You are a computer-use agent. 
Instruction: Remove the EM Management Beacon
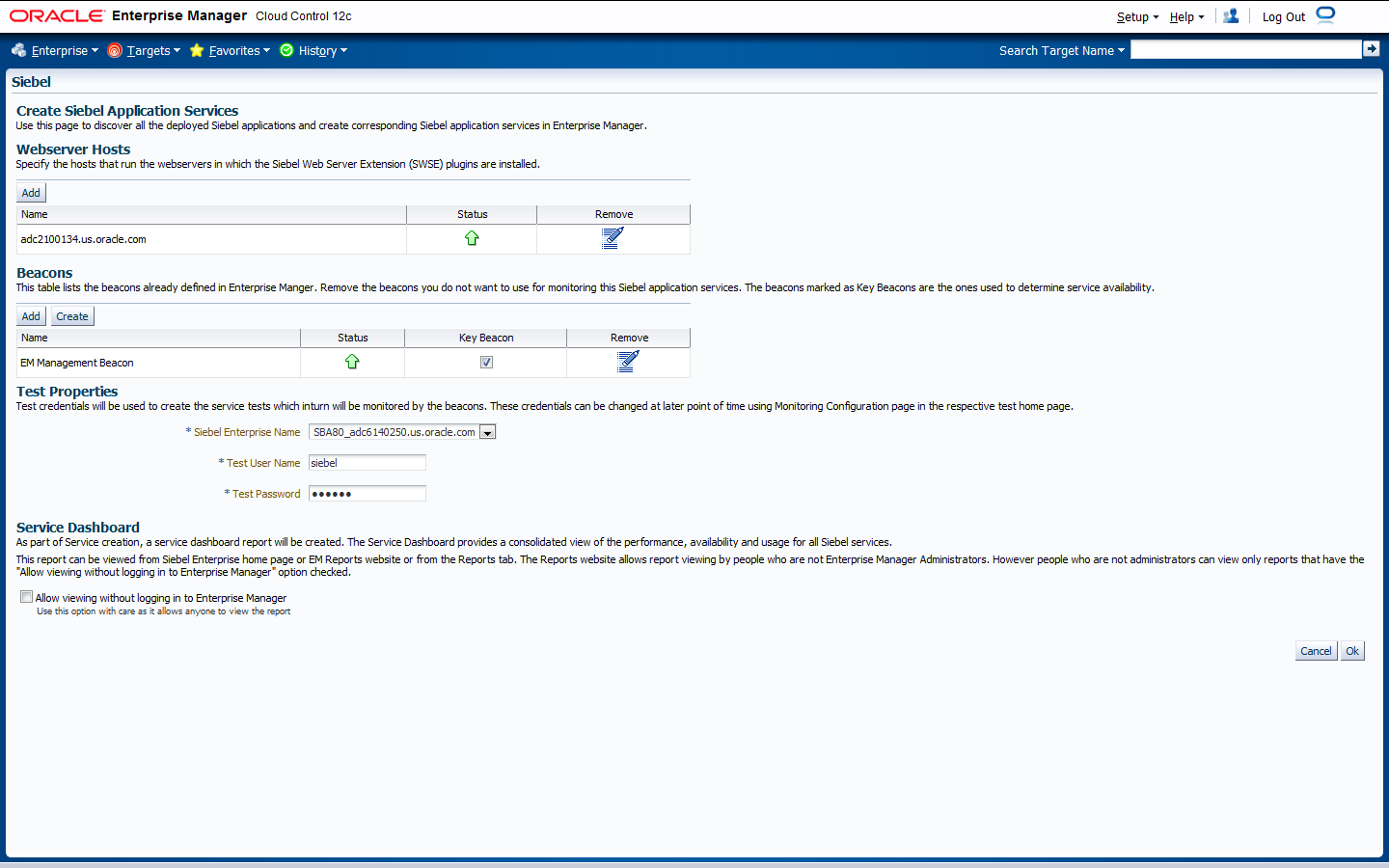(x=628, y=362)
